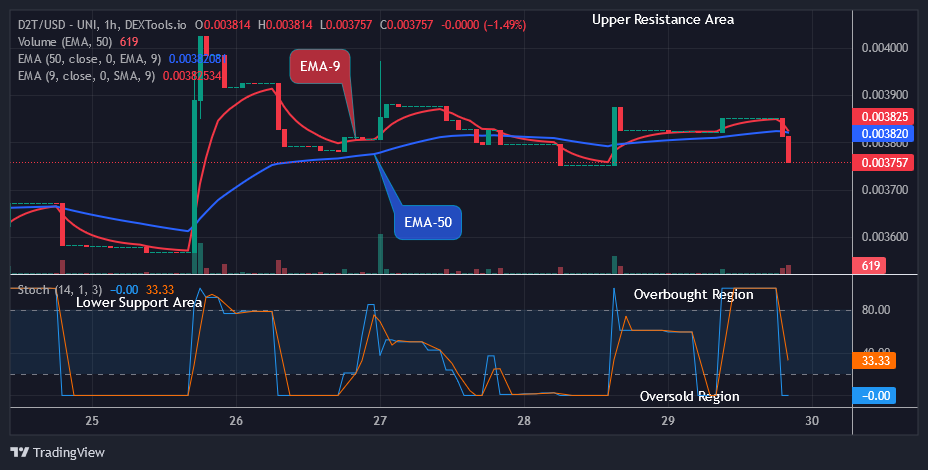Click the TradingView logo
Screen dimensions: 928x470
point(58,452)
